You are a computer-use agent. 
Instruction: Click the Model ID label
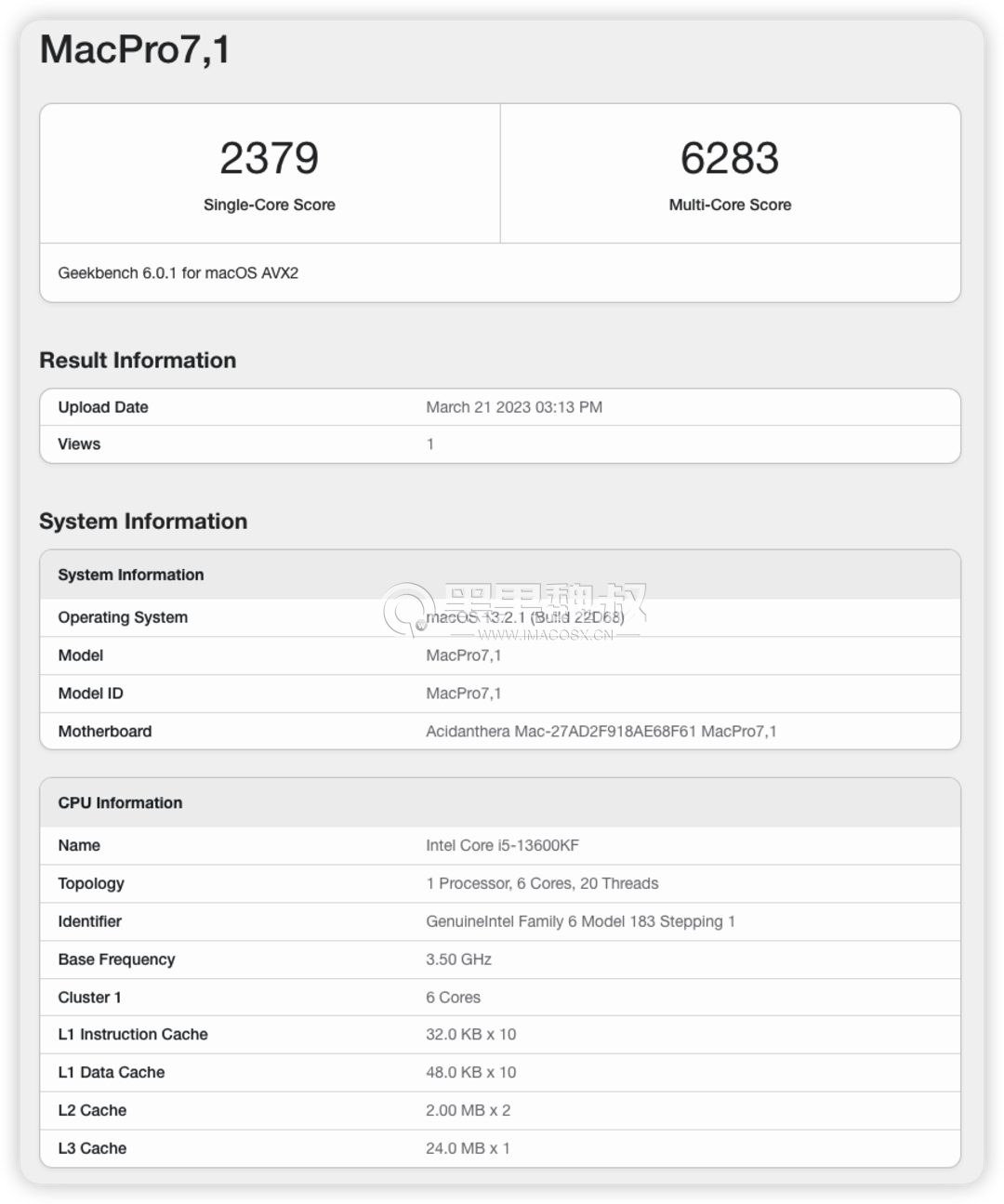(x=90, y=694)
